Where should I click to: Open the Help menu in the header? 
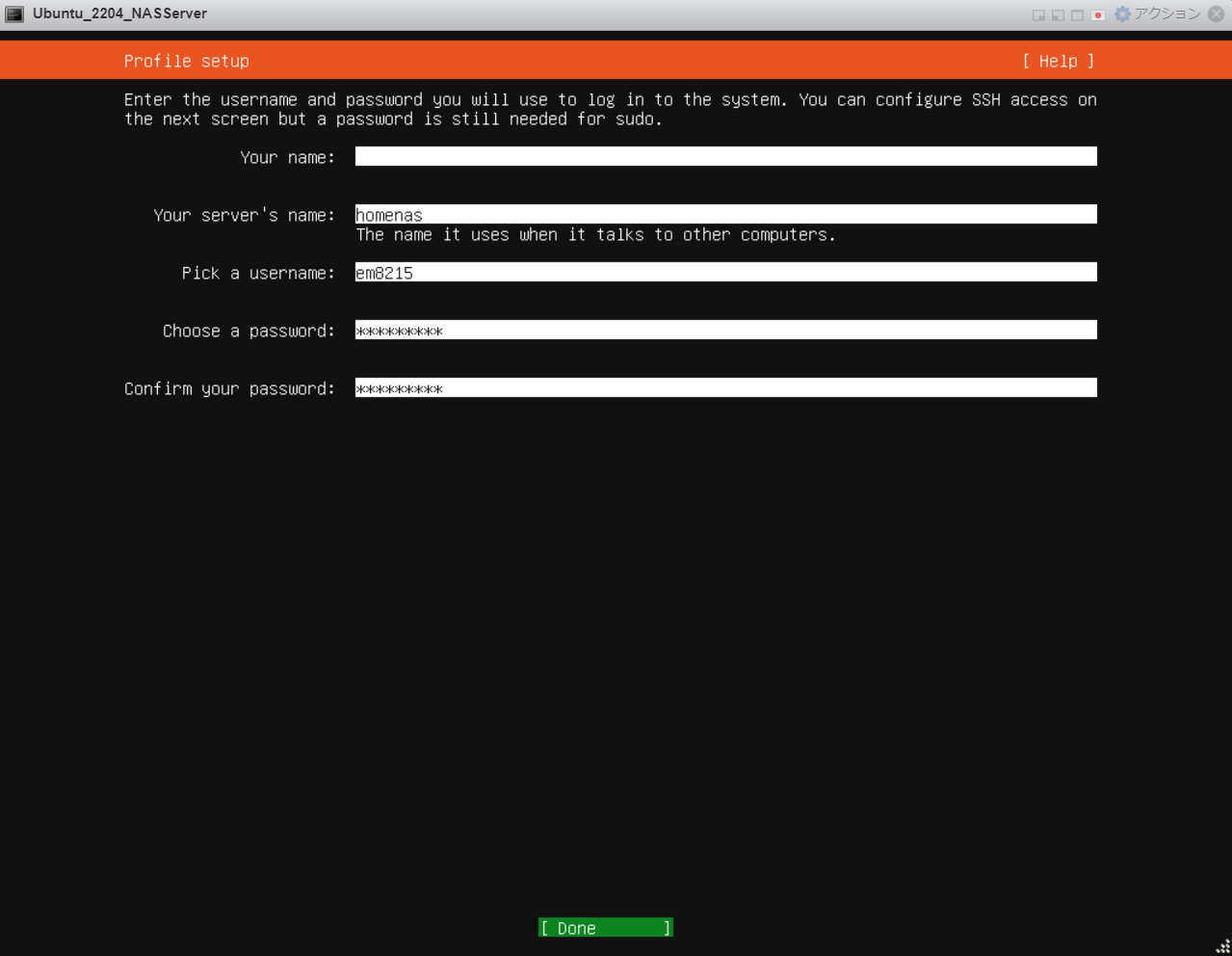[x=1058, y=61]
